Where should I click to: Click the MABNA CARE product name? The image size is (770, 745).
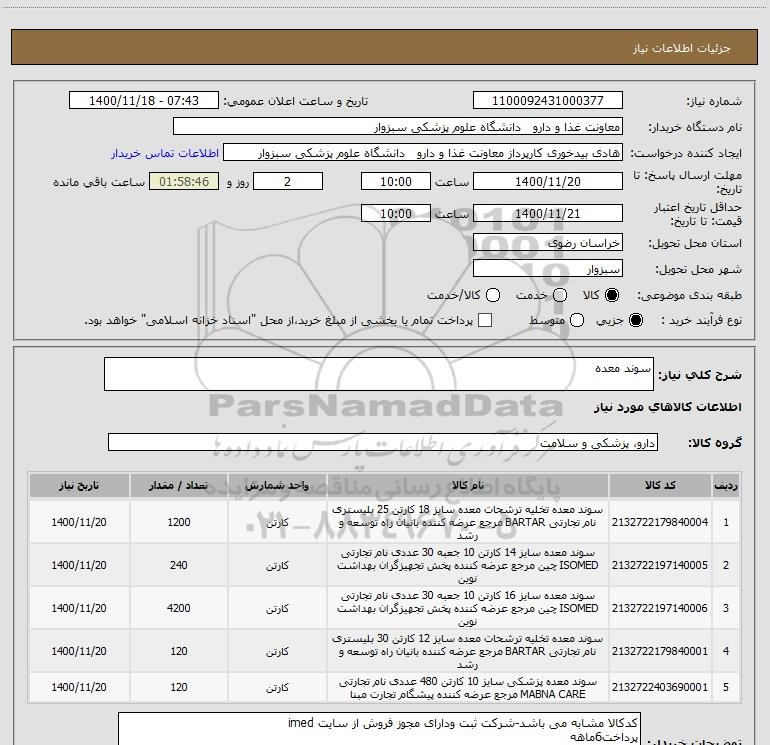[468, 688]
